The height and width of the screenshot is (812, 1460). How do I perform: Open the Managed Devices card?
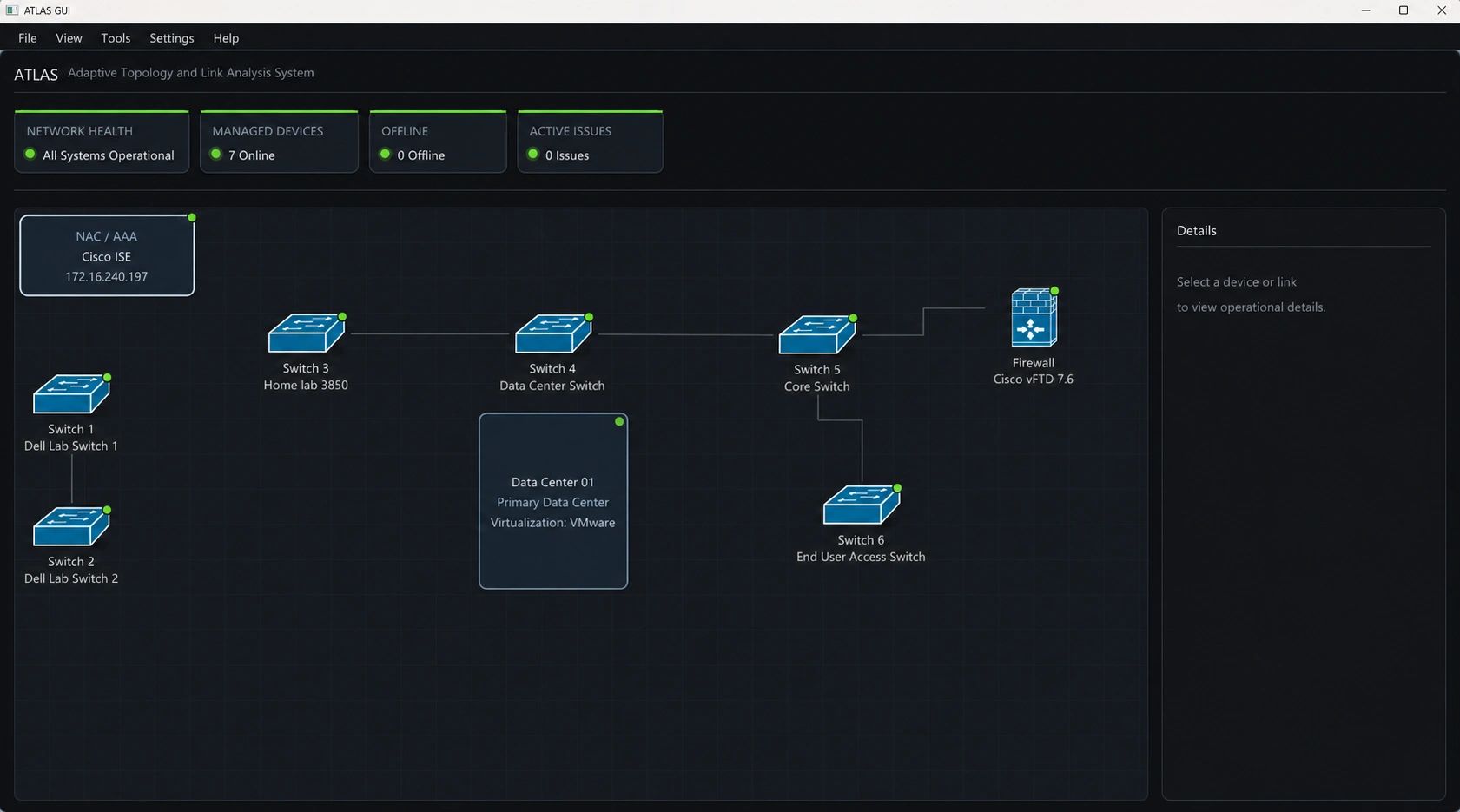(279, 142)
